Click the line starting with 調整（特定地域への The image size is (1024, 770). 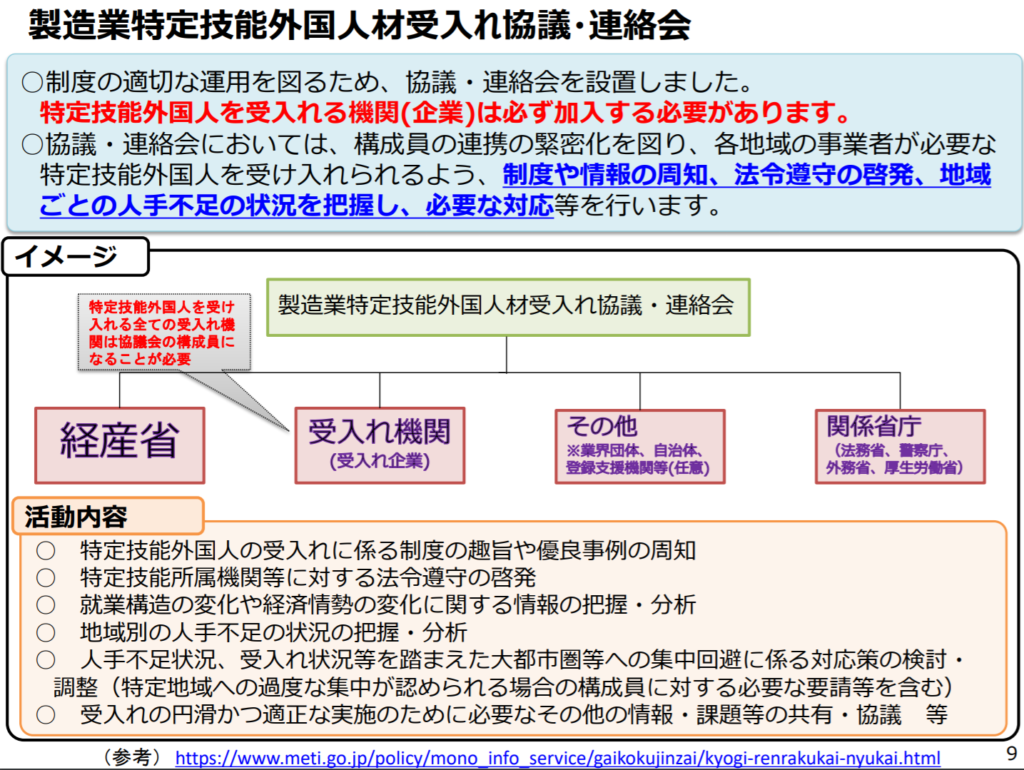coord(503,688)
